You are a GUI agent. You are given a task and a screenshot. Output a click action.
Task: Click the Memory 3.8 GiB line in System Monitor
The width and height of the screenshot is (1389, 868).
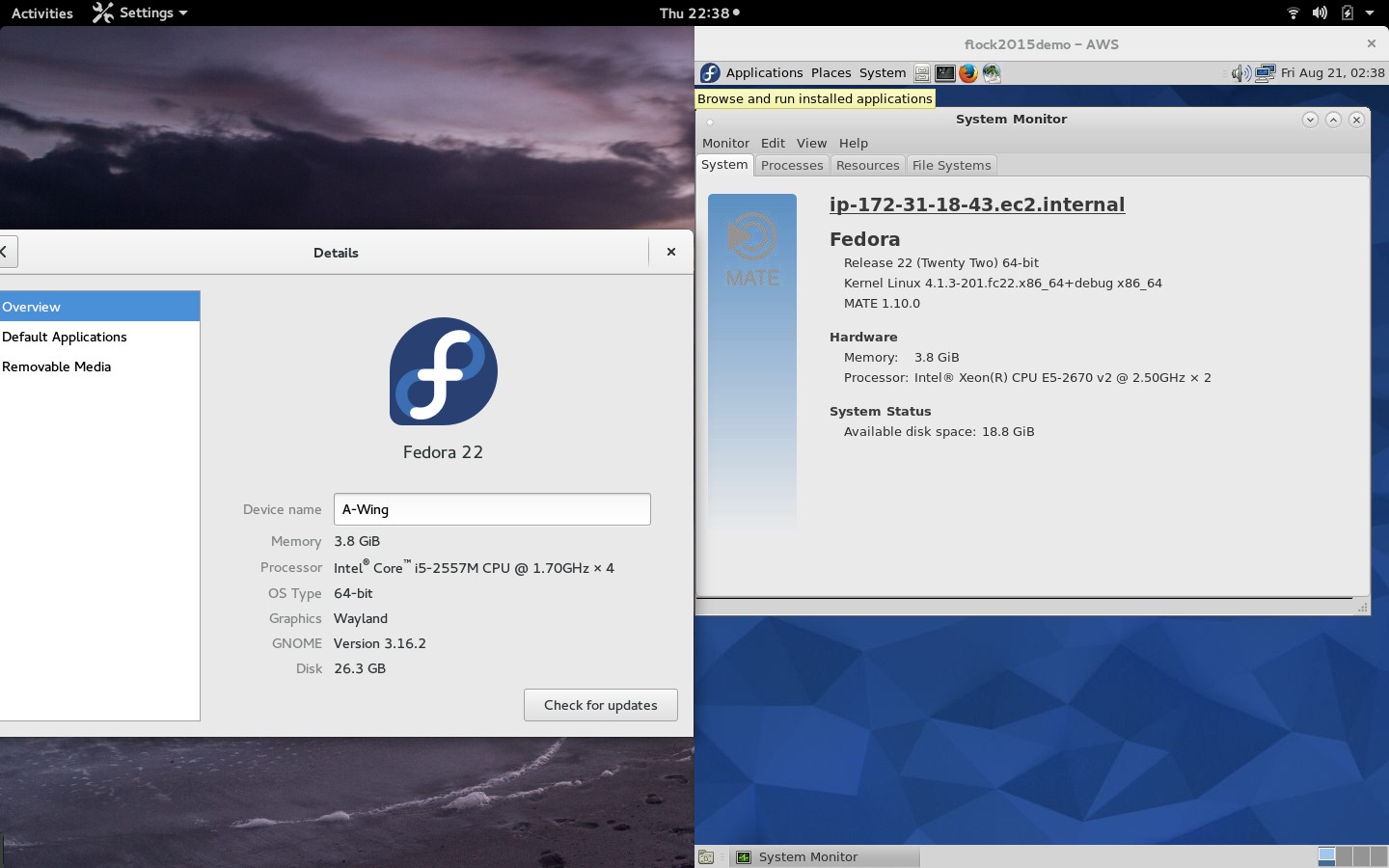click(902, 358)
